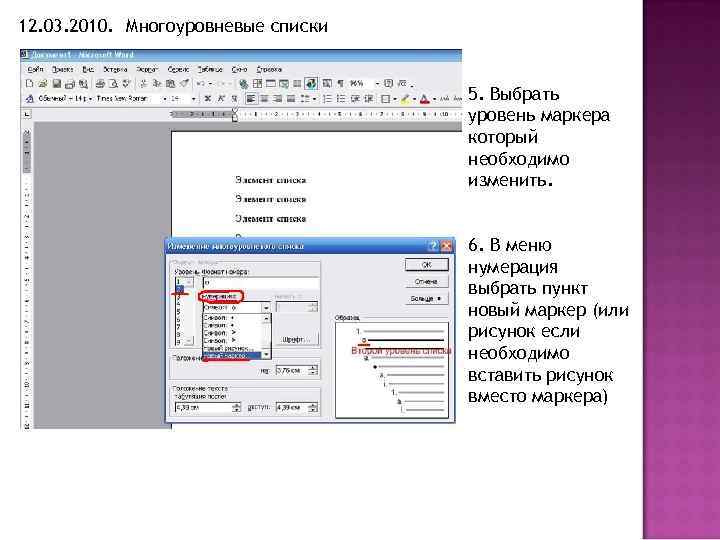Viewport: 720px width, 540px height.
Task: Toggle Show/Hide paragraph marks button
Action: [x=340, y=84]
